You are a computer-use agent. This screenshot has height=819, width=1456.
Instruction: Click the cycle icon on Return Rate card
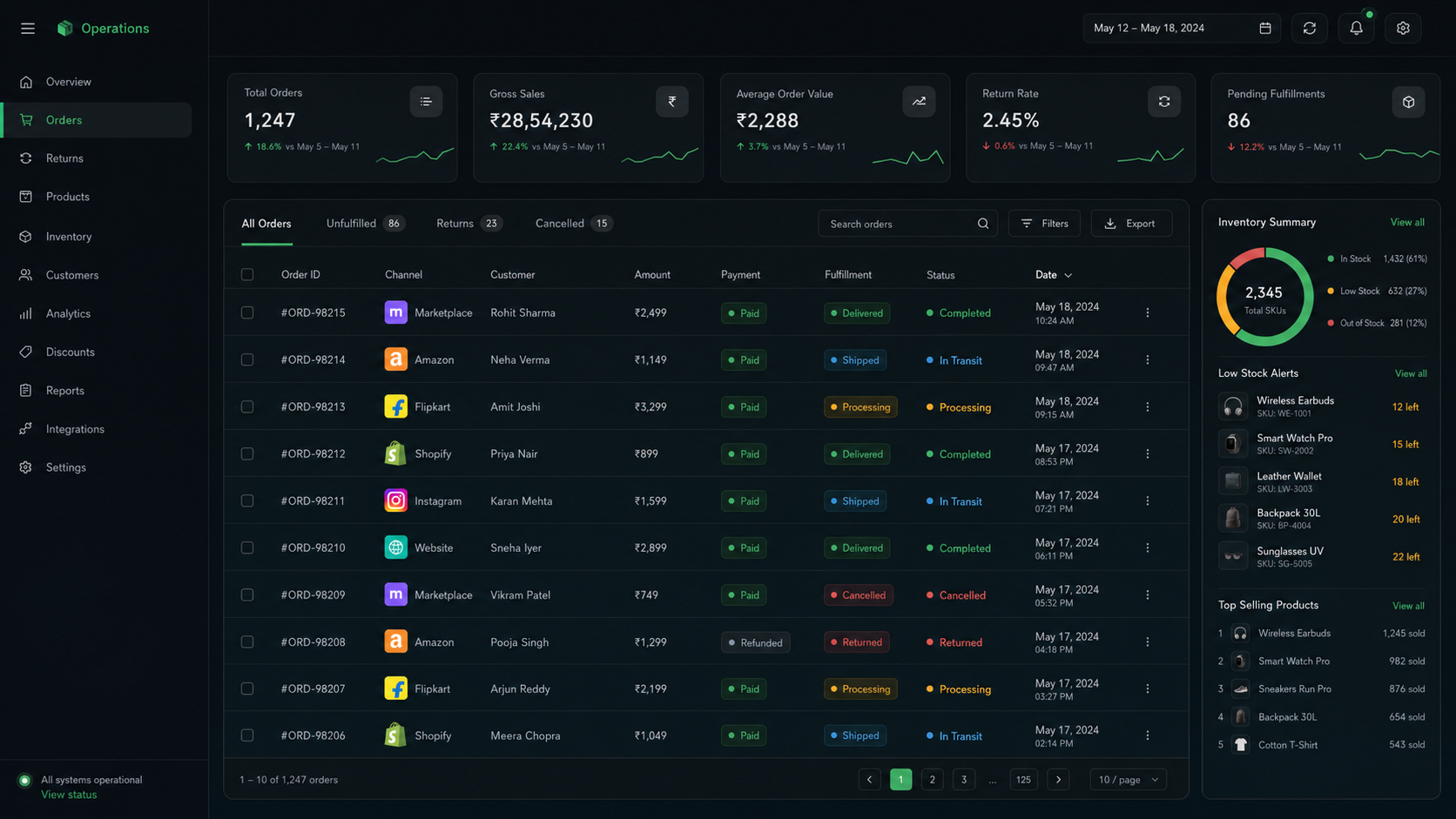[x=1164, y=102]
